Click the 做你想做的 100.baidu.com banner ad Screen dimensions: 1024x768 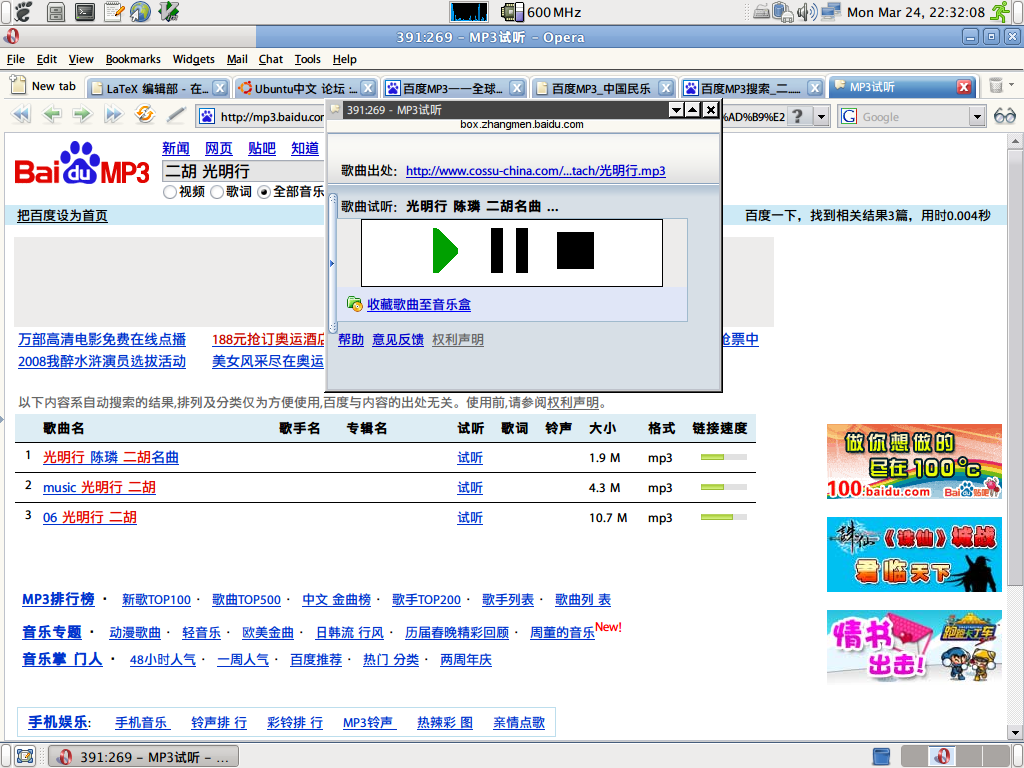point(914,461)
